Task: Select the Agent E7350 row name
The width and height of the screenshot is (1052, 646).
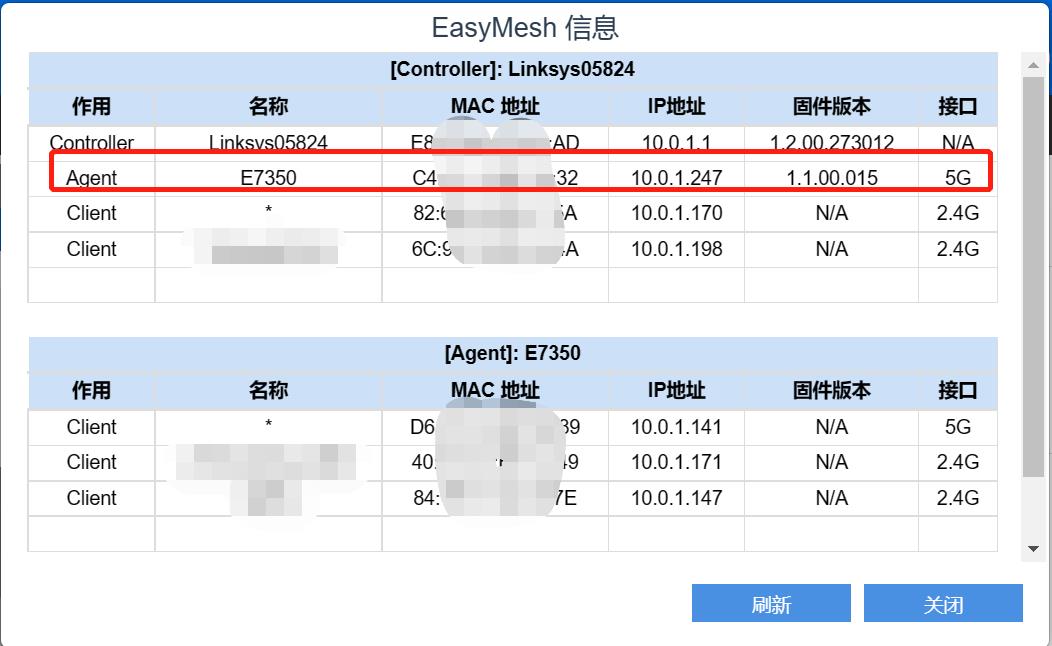Action: coord(268,178)
